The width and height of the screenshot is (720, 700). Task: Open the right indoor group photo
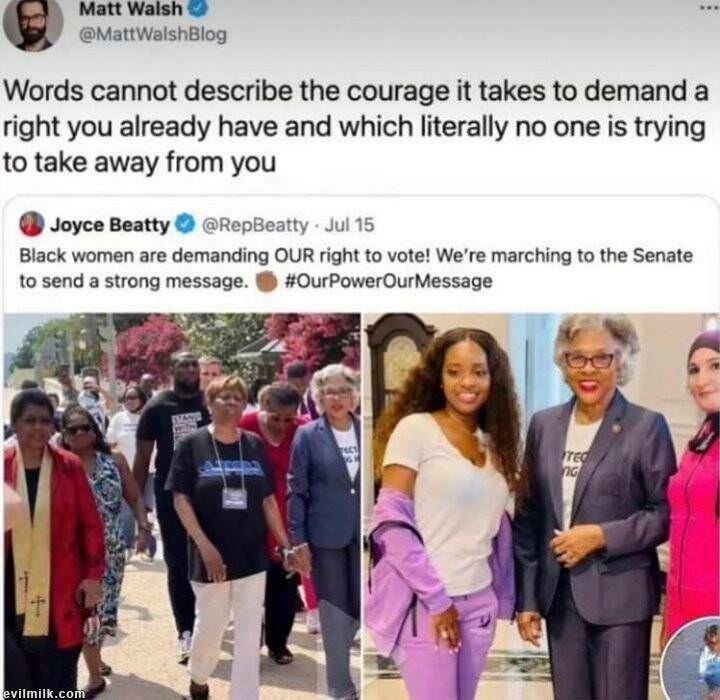click(542, 506)
